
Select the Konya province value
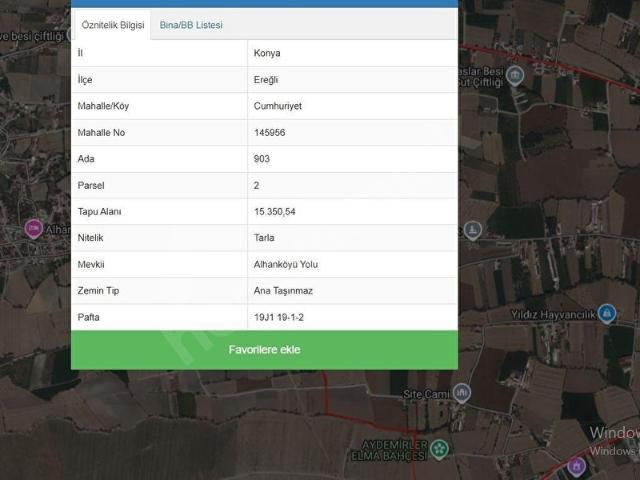(x=267, y=53)
